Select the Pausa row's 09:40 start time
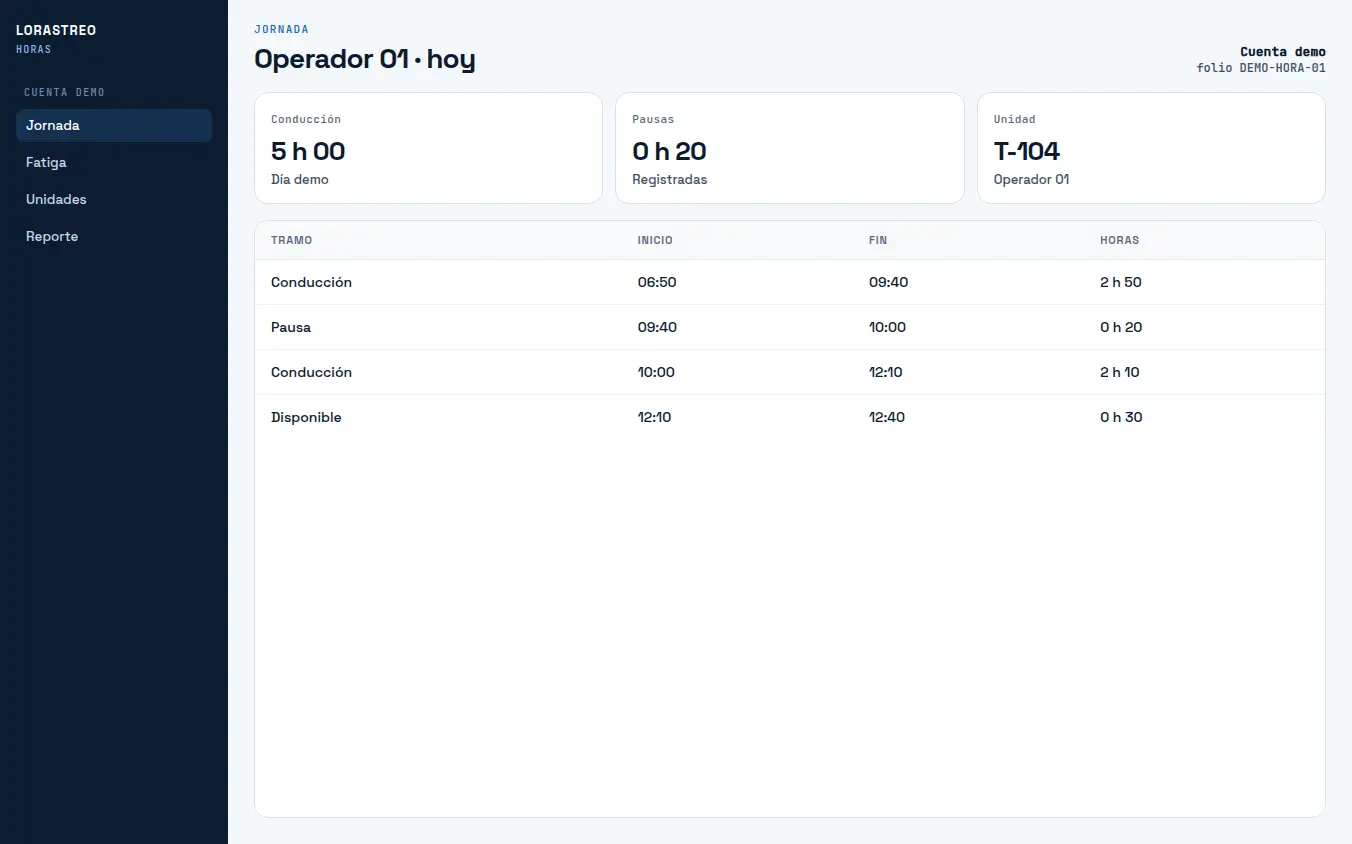 [657, 328]
